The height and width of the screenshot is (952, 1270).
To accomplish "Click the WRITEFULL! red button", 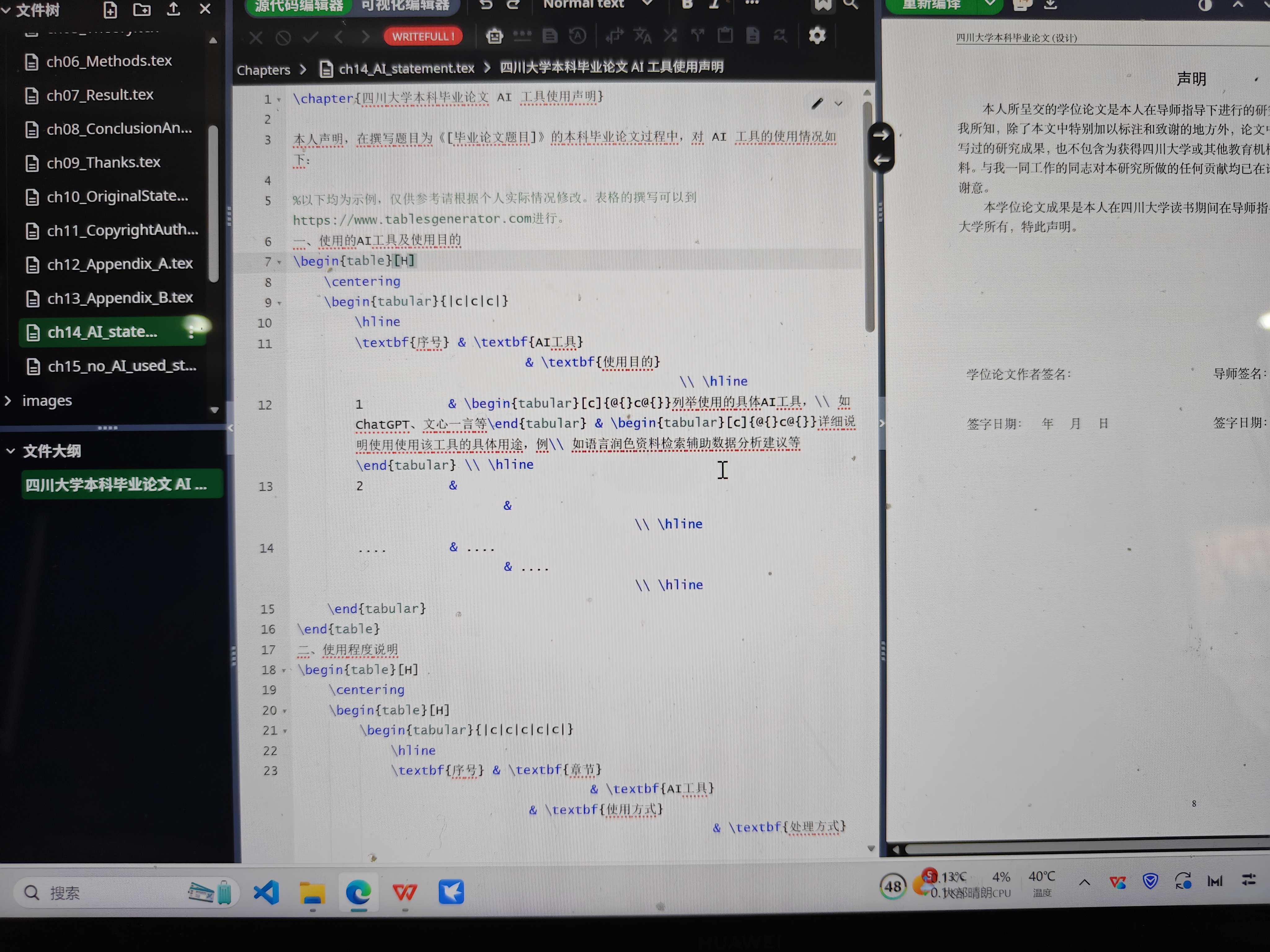I will (423, 37).
